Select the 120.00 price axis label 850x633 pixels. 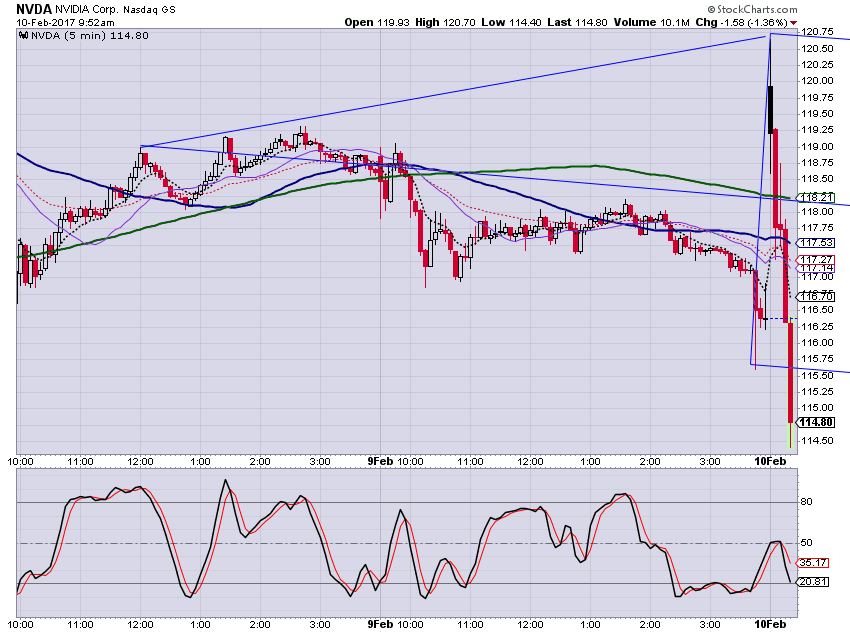(817, 81)
